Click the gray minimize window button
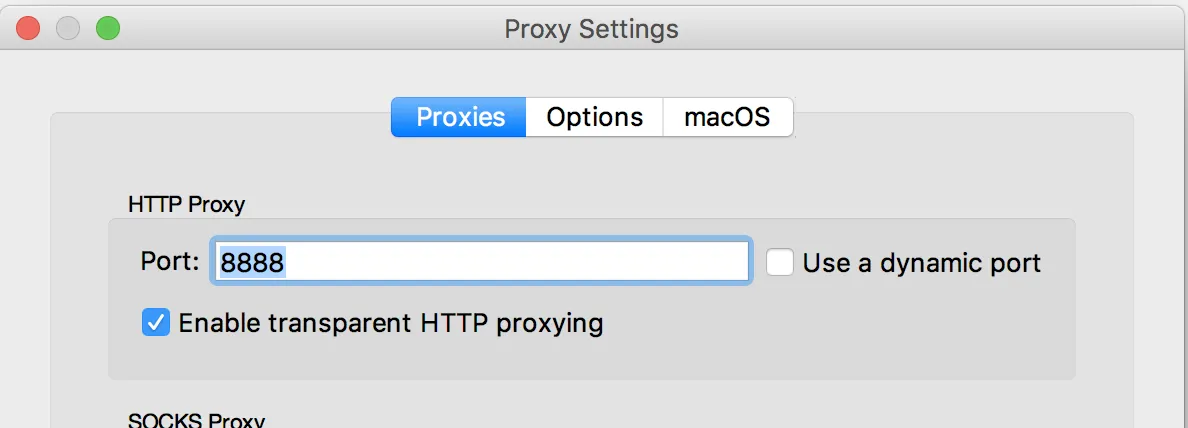This screenshot has height=428, width=1188. coord(68,28)
